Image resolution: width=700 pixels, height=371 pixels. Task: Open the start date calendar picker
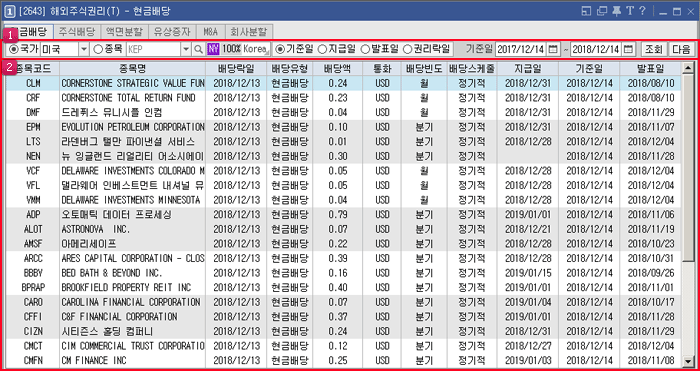[x=553, y=49]
